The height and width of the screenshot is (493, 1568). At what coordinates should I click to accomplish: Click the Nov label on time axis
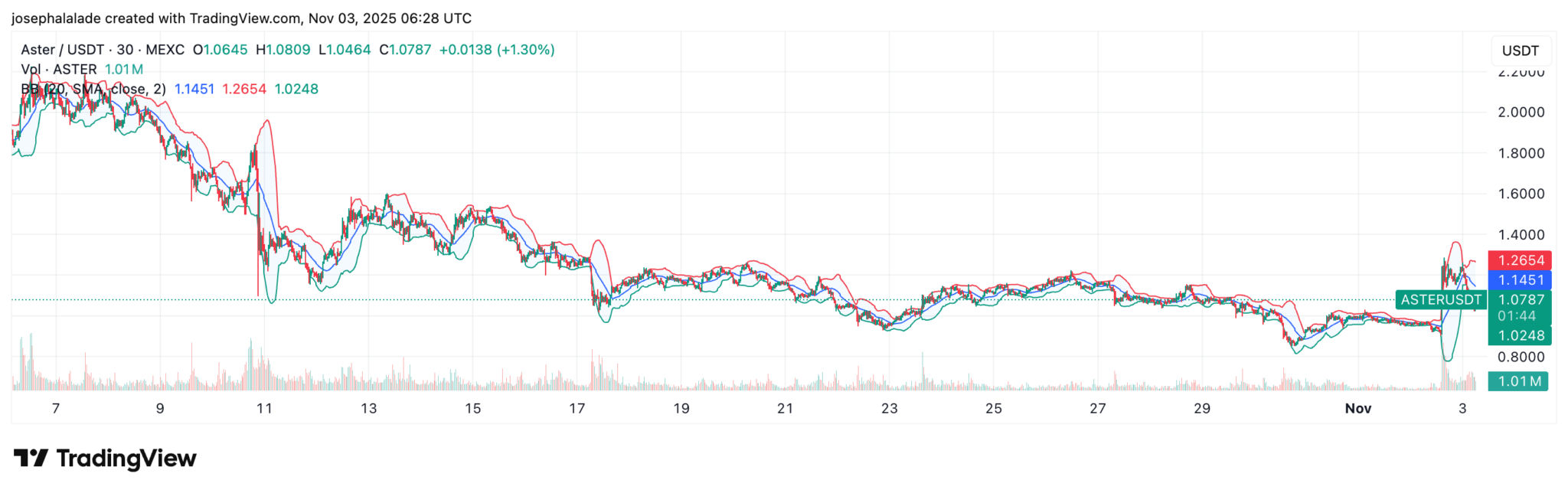click(x=1357, y=409)
